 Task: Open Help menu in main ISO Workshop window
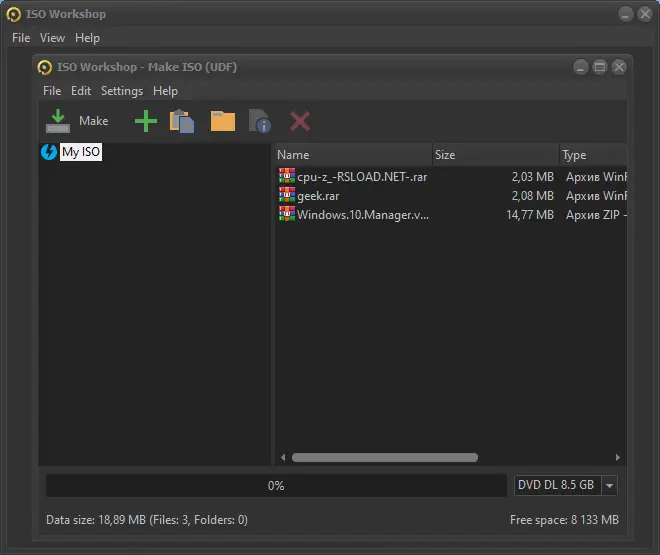[x=88, y=38]
